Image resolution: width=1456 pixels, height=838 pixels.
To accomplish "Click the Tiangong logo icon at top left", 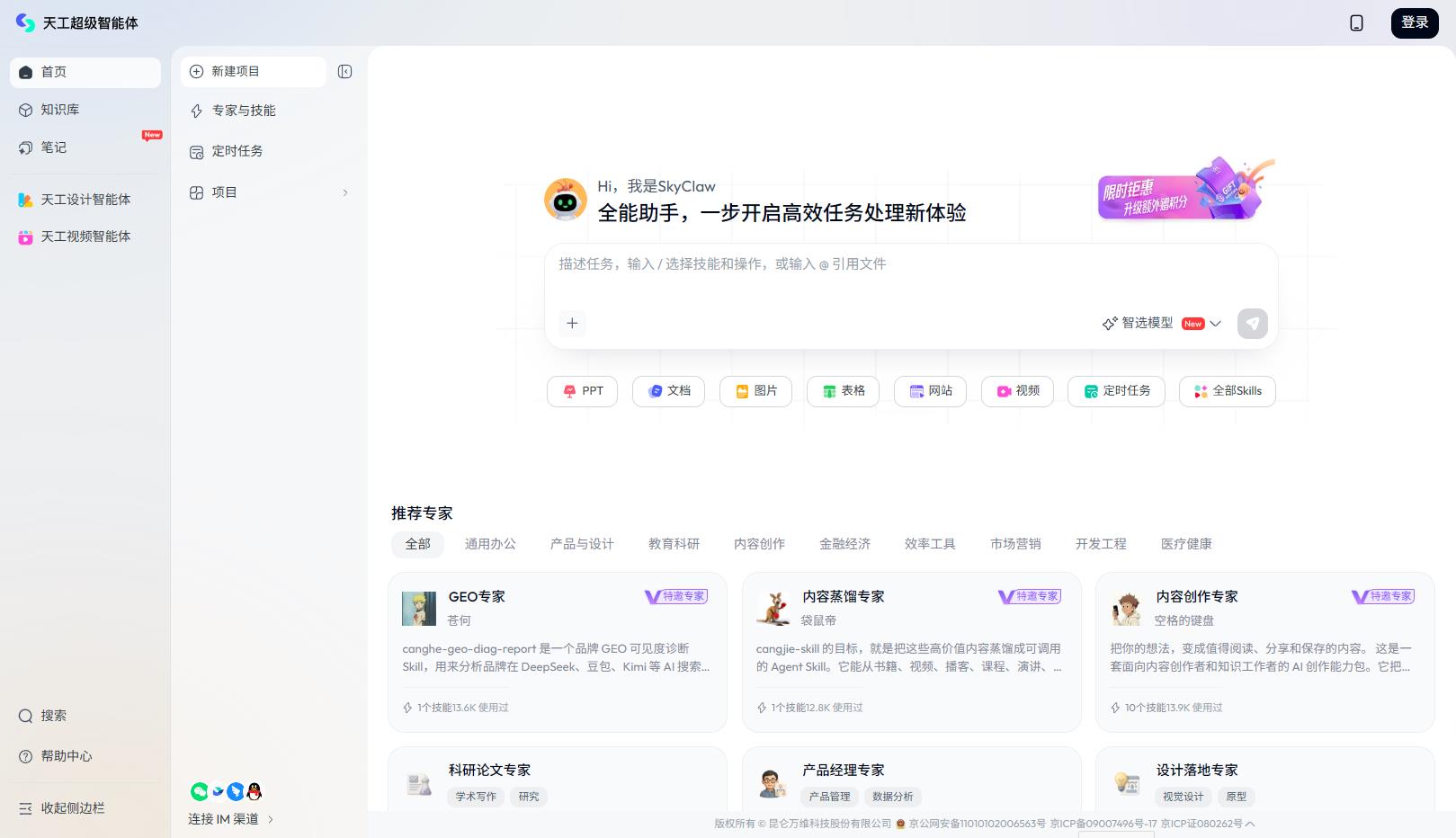I will pos(25,22).
